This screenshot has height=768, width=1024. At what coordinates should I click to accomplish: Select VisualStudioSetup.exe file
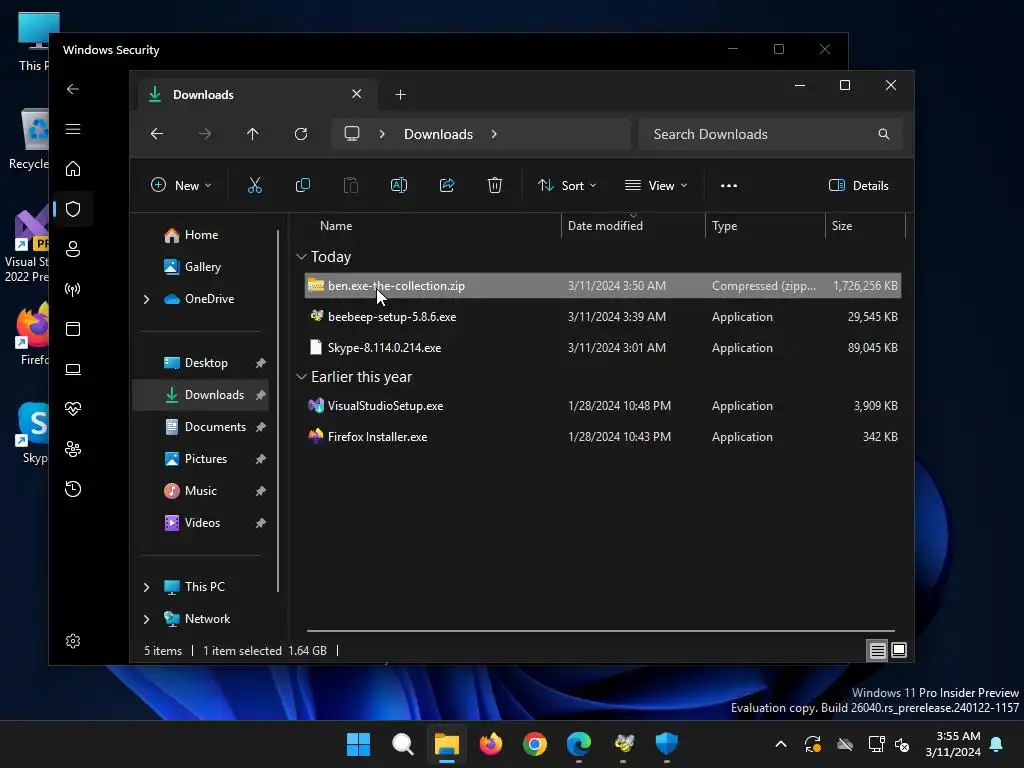pyautogui.click(x=602, y=406)
